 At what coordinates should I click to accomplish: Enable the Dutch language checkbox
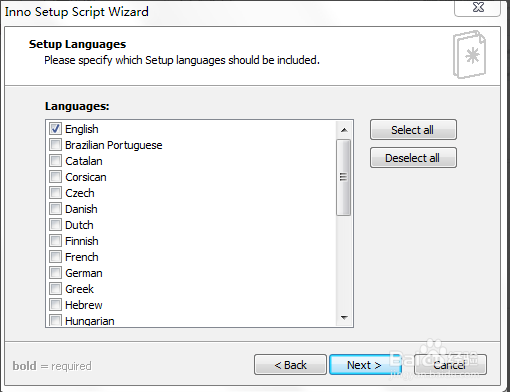(x=55, y=225)
